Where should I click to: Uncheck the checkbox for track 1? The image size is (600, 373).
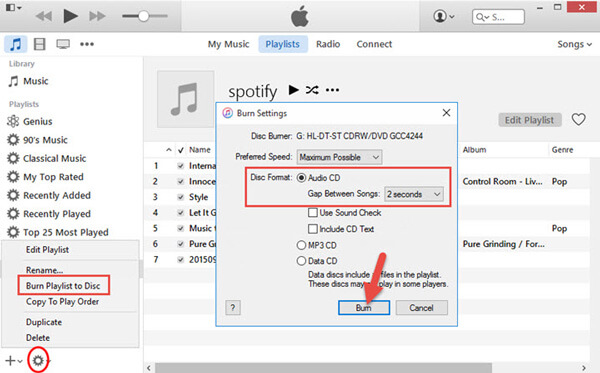[x=181, y=166]
